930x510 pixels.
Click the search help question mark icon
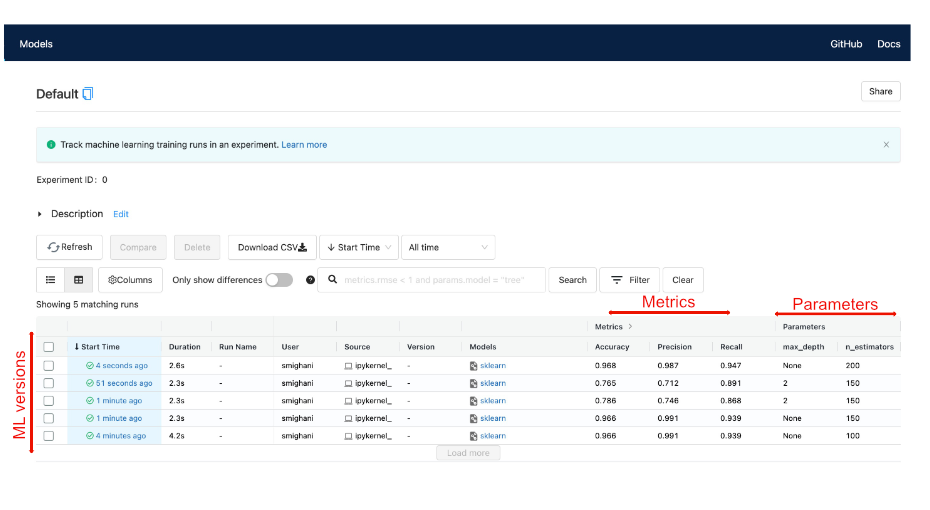point(310,280)
